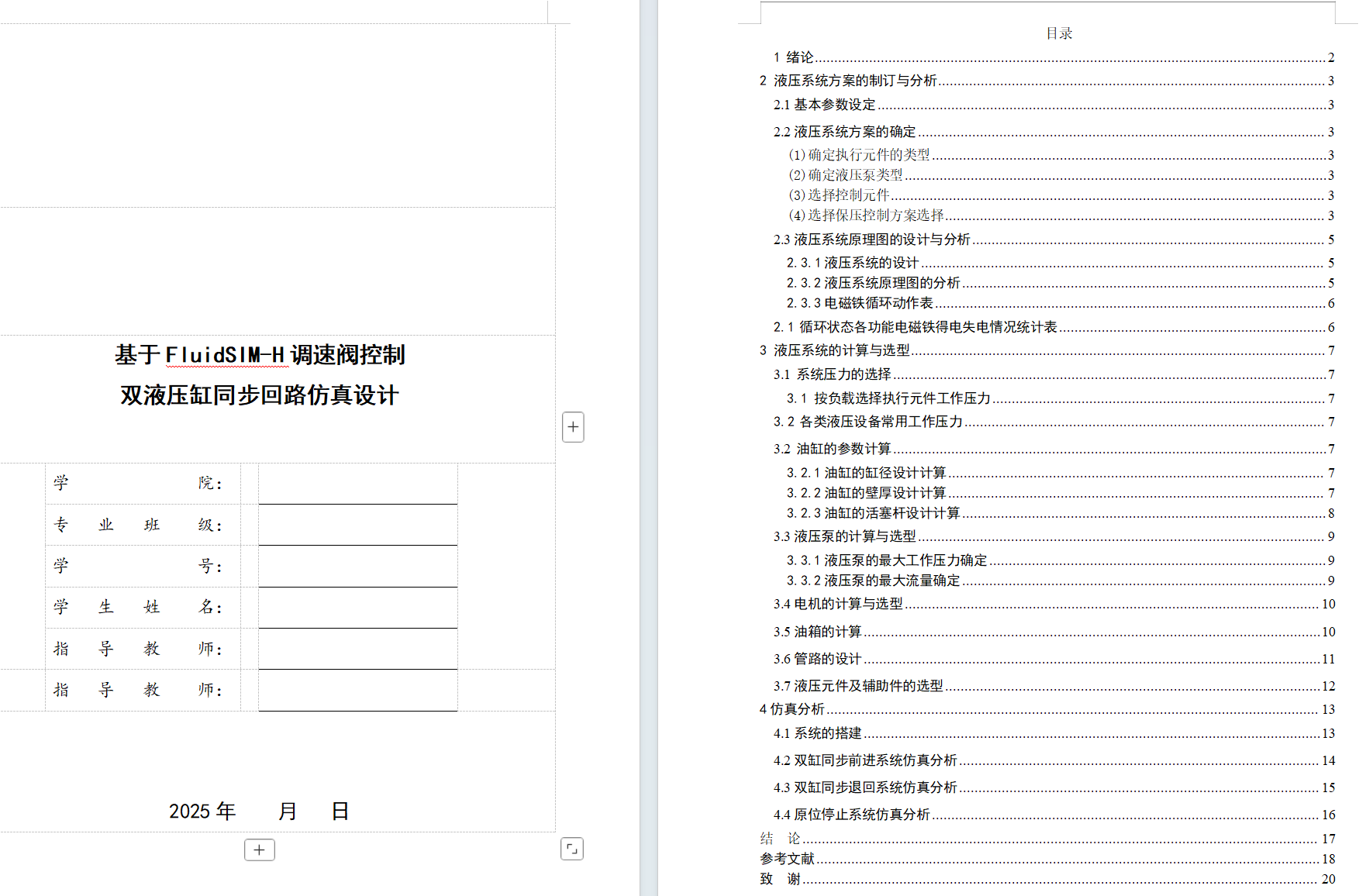Click the table resize handle at the table corner
This screenshot has height=896, width=1362.
(572, 849)
